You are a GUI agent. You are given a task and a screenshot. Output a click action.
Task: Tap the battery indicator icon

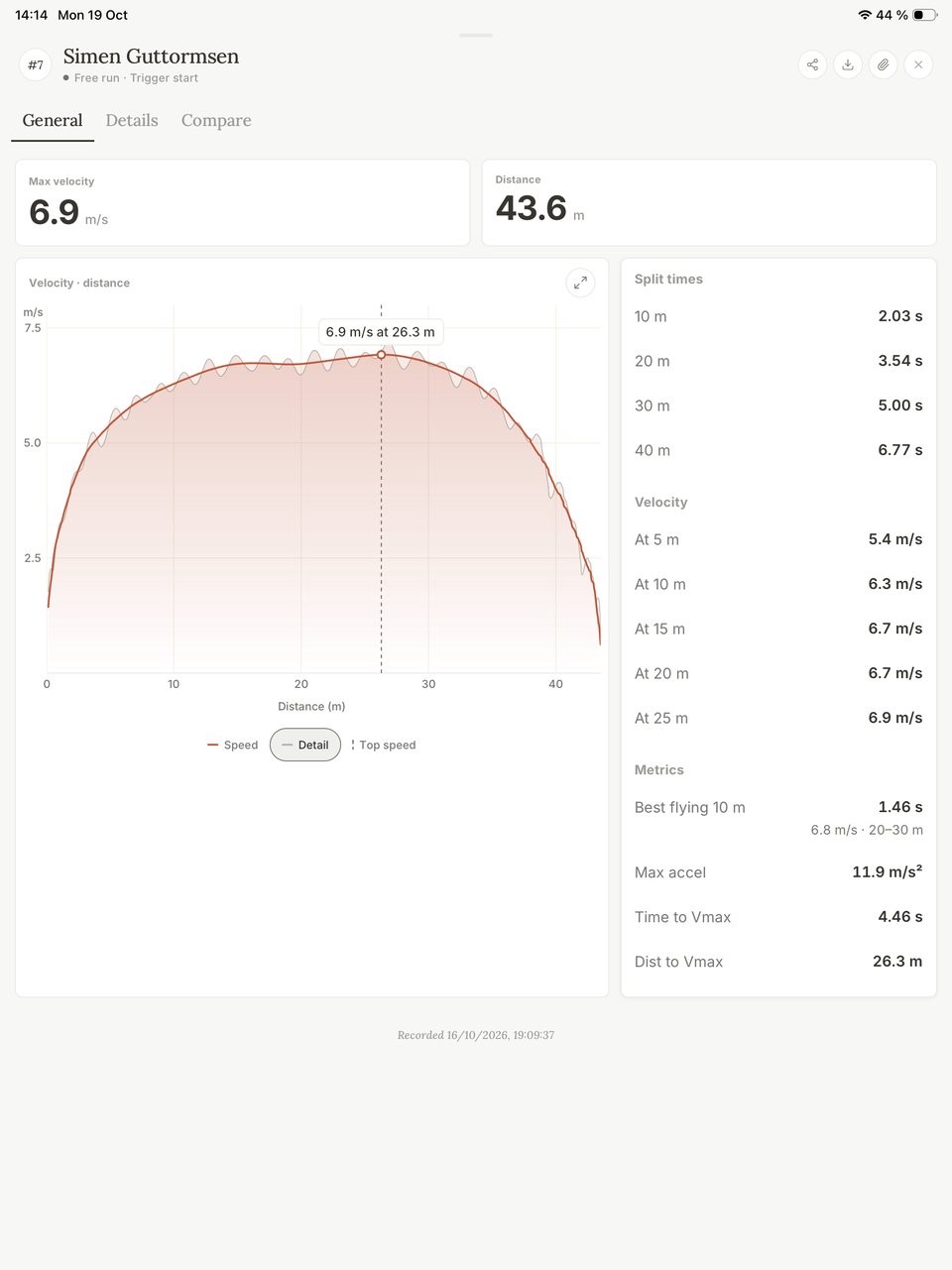(924, 15)
